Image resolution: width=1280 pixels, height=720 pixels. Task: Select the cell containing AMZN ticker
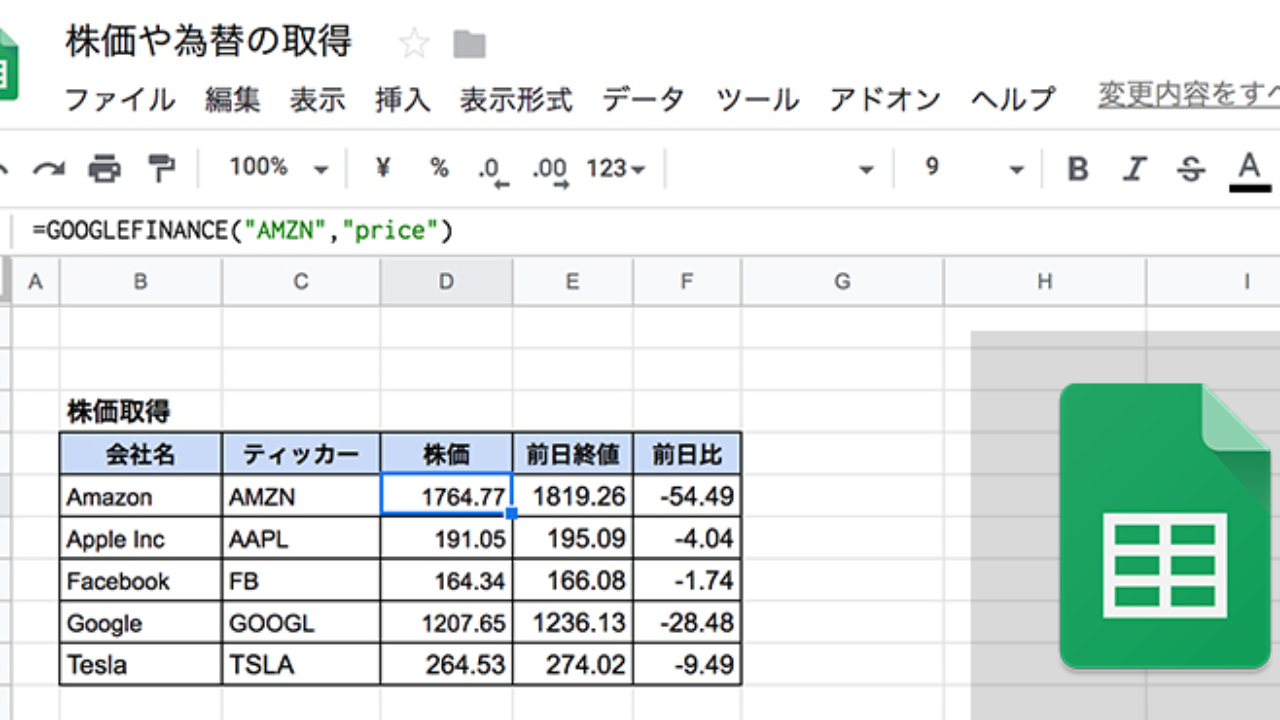tap(300, 496)
